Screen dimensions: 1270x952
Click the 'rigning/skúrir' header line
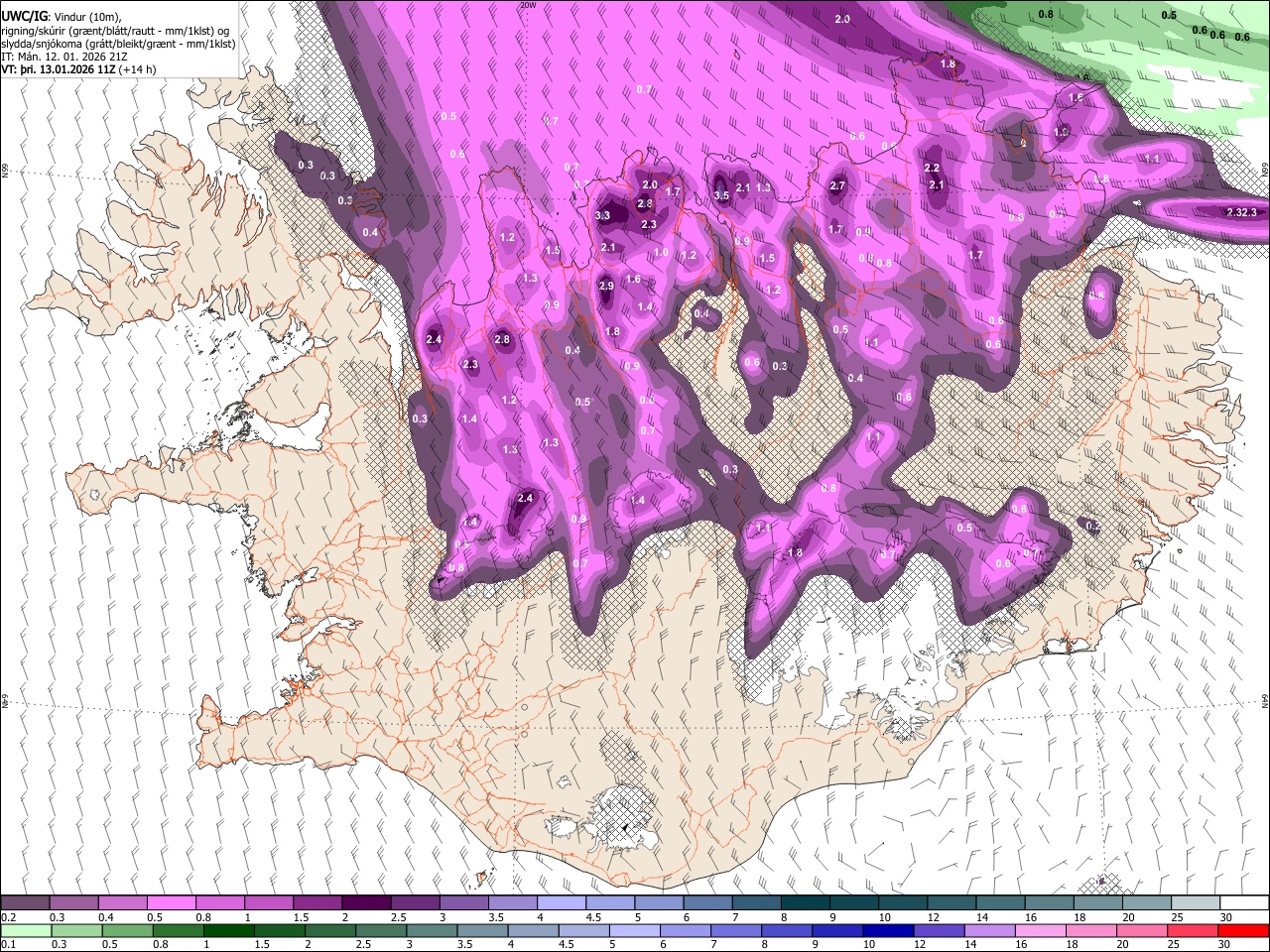pyautogui.click(x=115, y=31)
